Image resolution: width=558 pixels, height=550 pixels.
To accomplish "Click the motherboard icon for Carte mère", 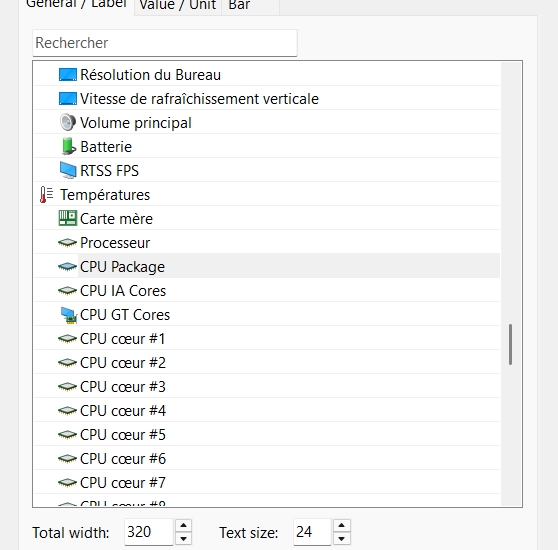I will coord(68,218).
